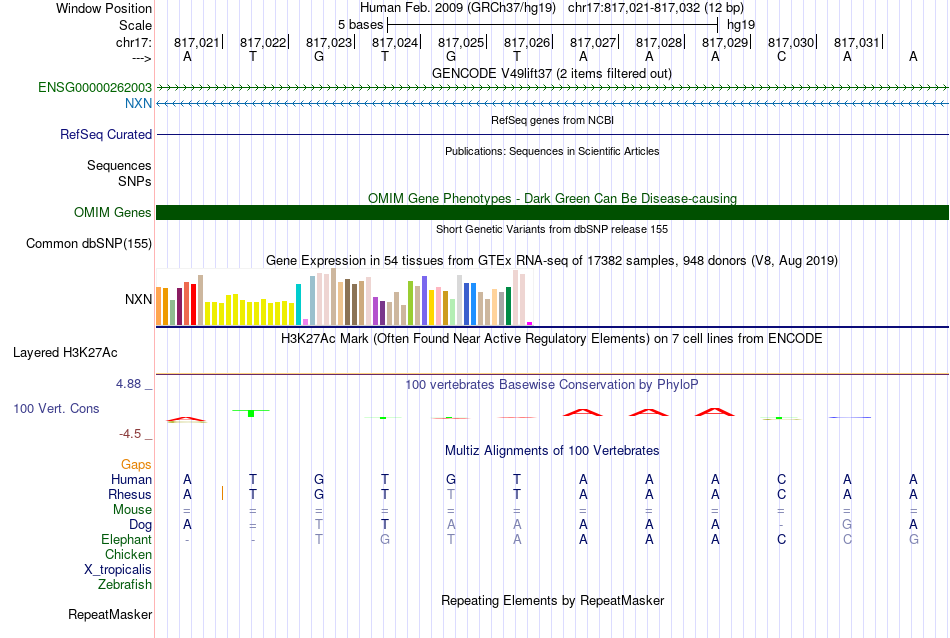Open the Gene Expression in 54 tissues title
This screenshot has width=950, height=638.
coord(552,261)
